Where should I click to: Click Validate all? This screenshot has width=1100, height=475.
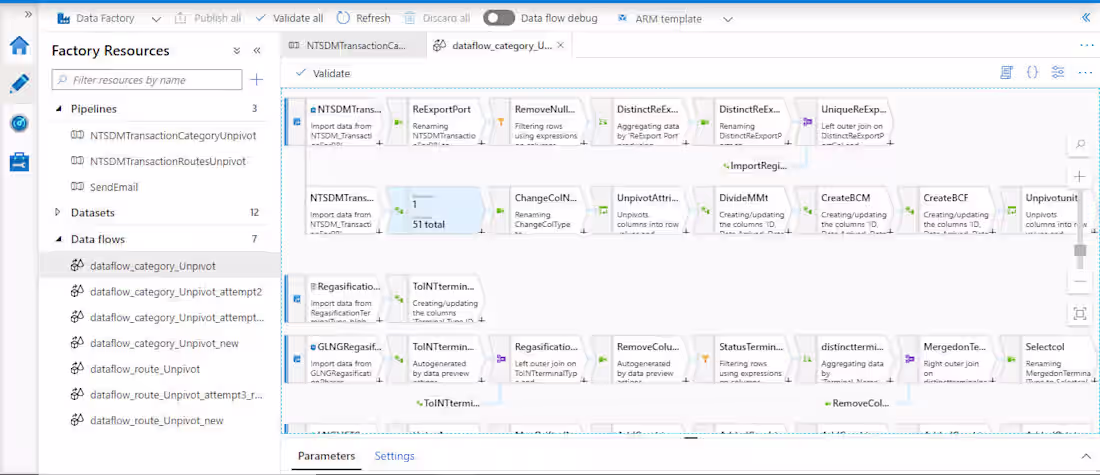click(289, 18)
